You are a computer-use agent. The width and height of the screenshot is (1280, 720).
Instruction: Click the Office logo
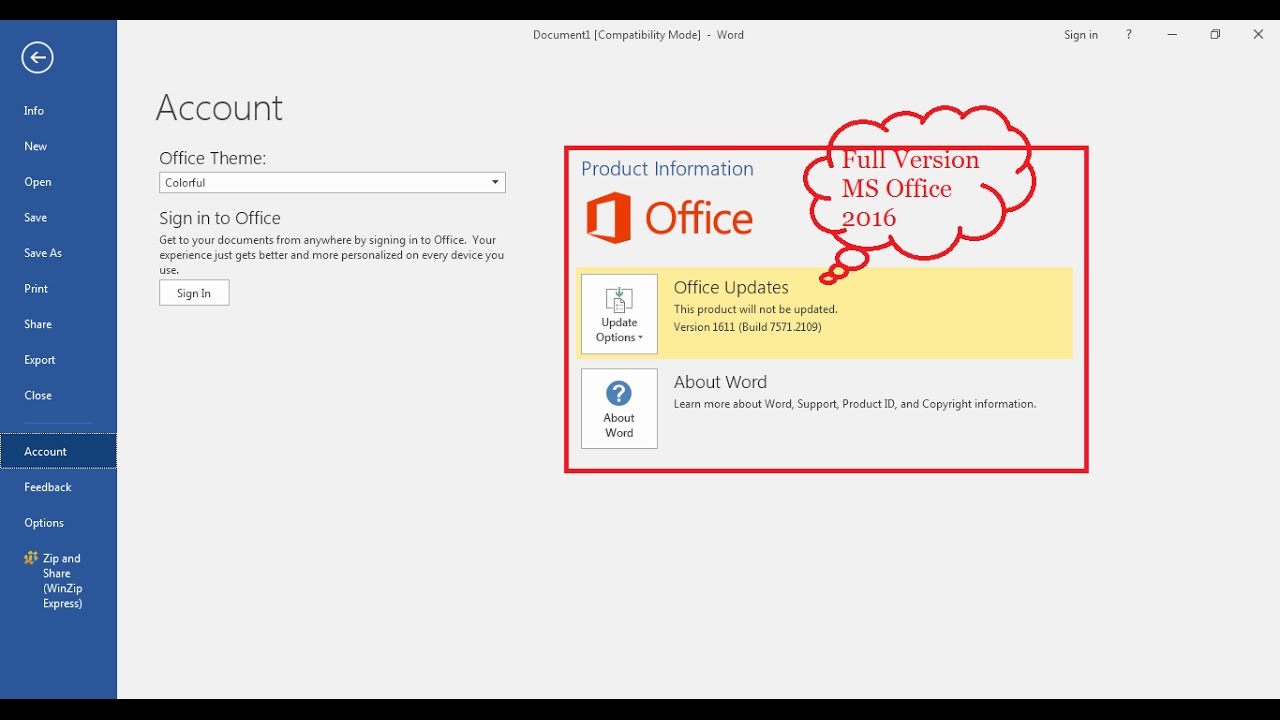[669, 218]
